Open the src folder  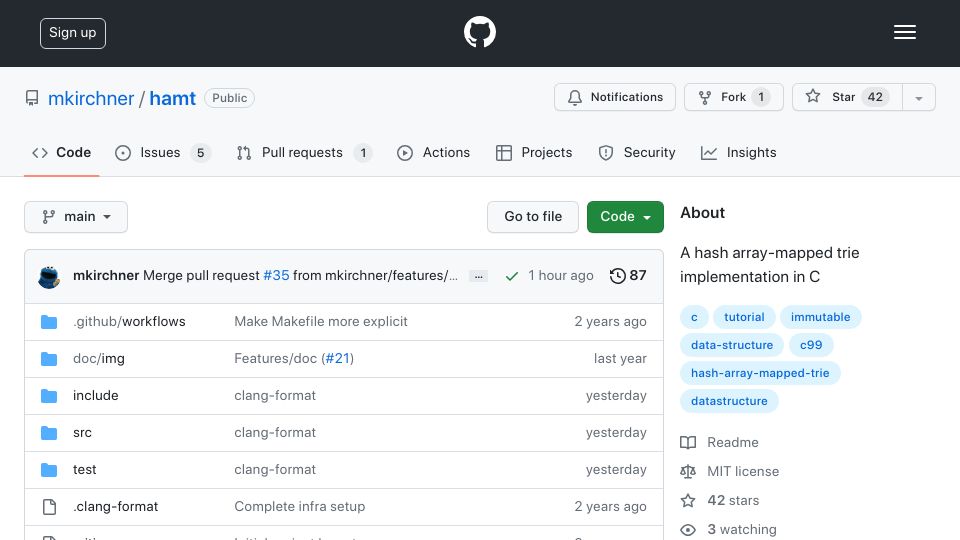click(x=82, y=433)
